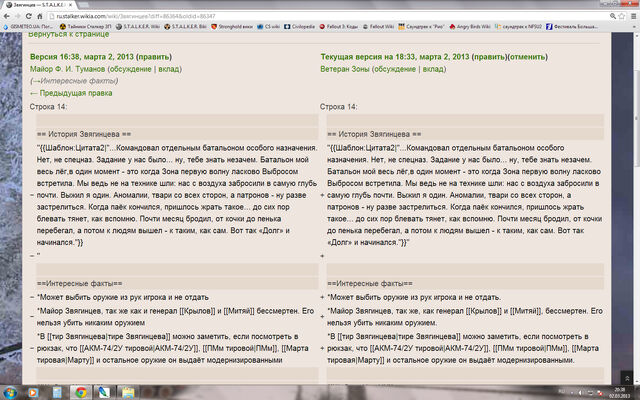Viewport: 640px width, 400px height.
Task: Click the Вернуться к странице link
Action: coord(69,34)
